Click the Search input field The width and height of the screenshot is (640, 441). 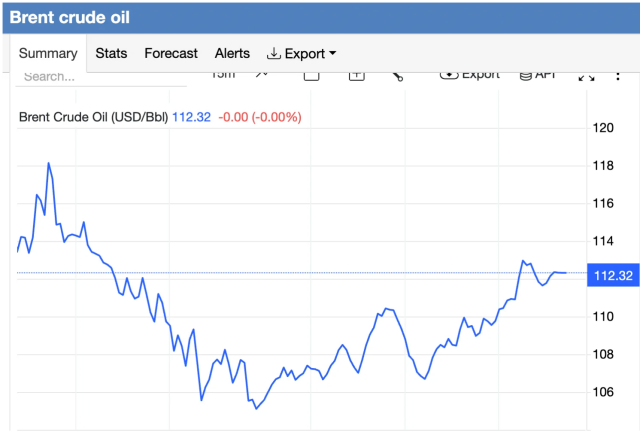coord(50,76)
